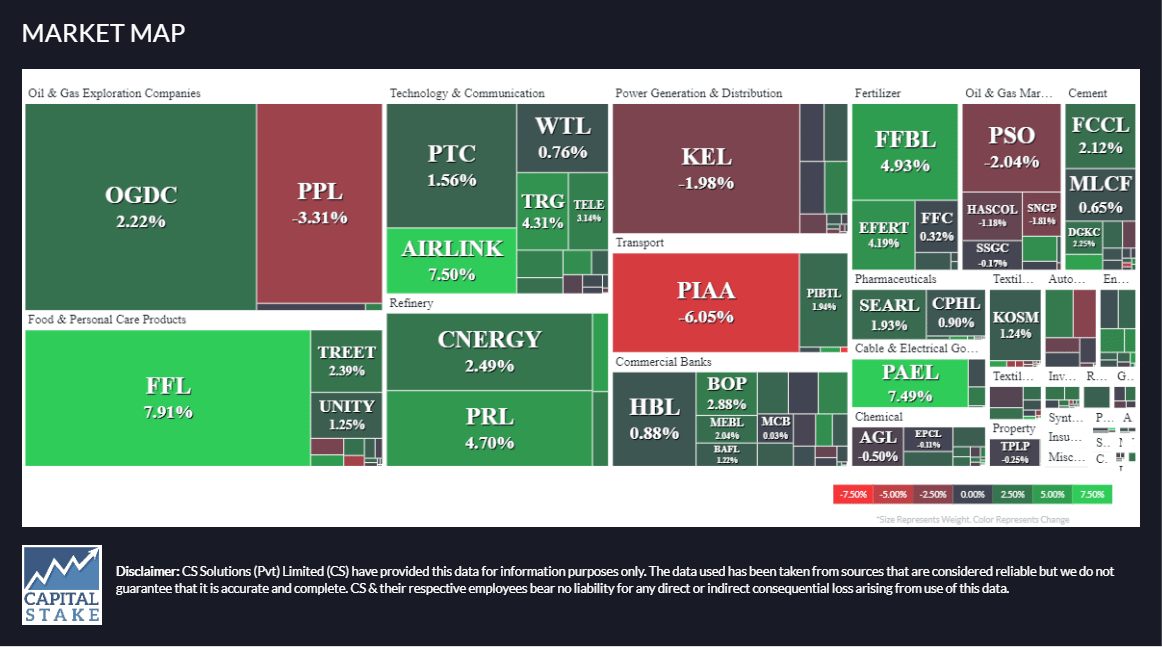This screenshot has height=647, width=1162.
Task: Click the Capital Stake logo
Action: pos(62,585)
